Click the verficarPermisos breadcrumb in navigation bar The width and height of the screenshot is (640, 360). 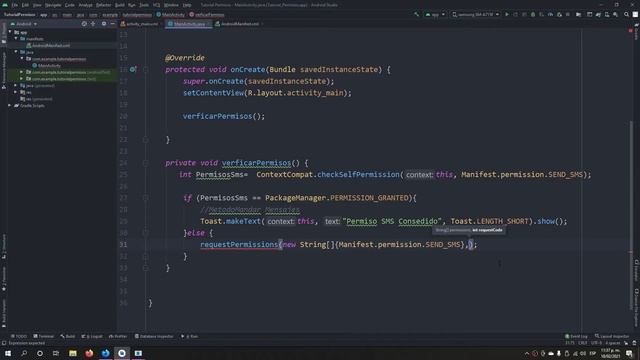click(x=207, y=15)
